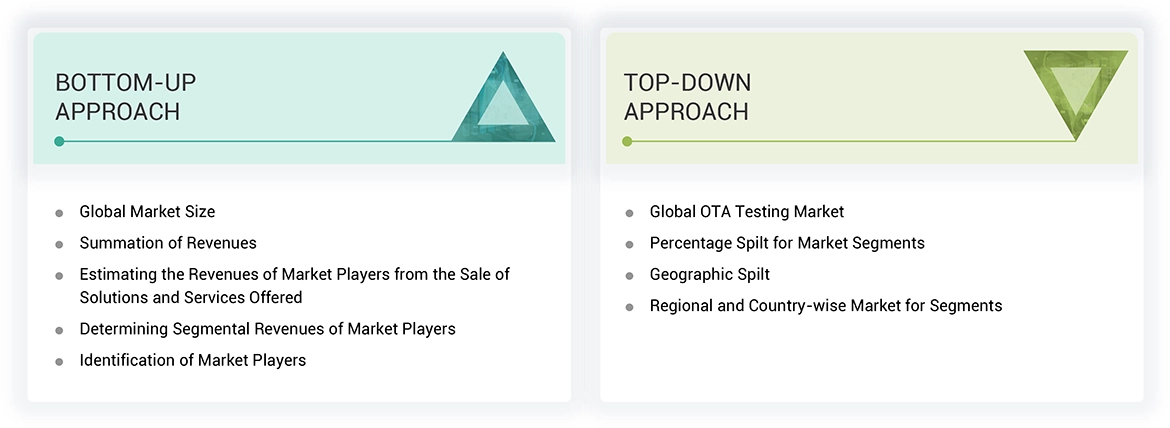1170x428 pixels.
Task: Click the green downward triangle icon
Action: tap(1075, 88)
